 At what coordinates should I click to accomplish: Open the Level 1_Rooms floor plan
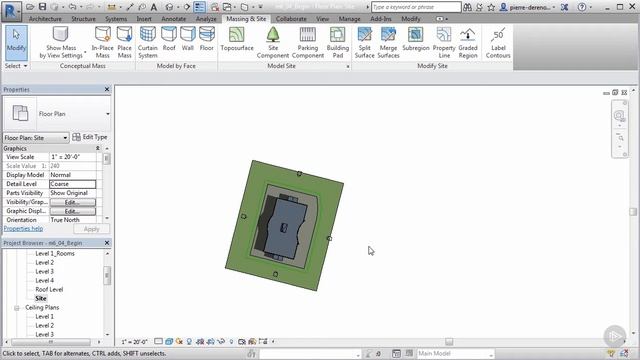[x=55, y=253]
